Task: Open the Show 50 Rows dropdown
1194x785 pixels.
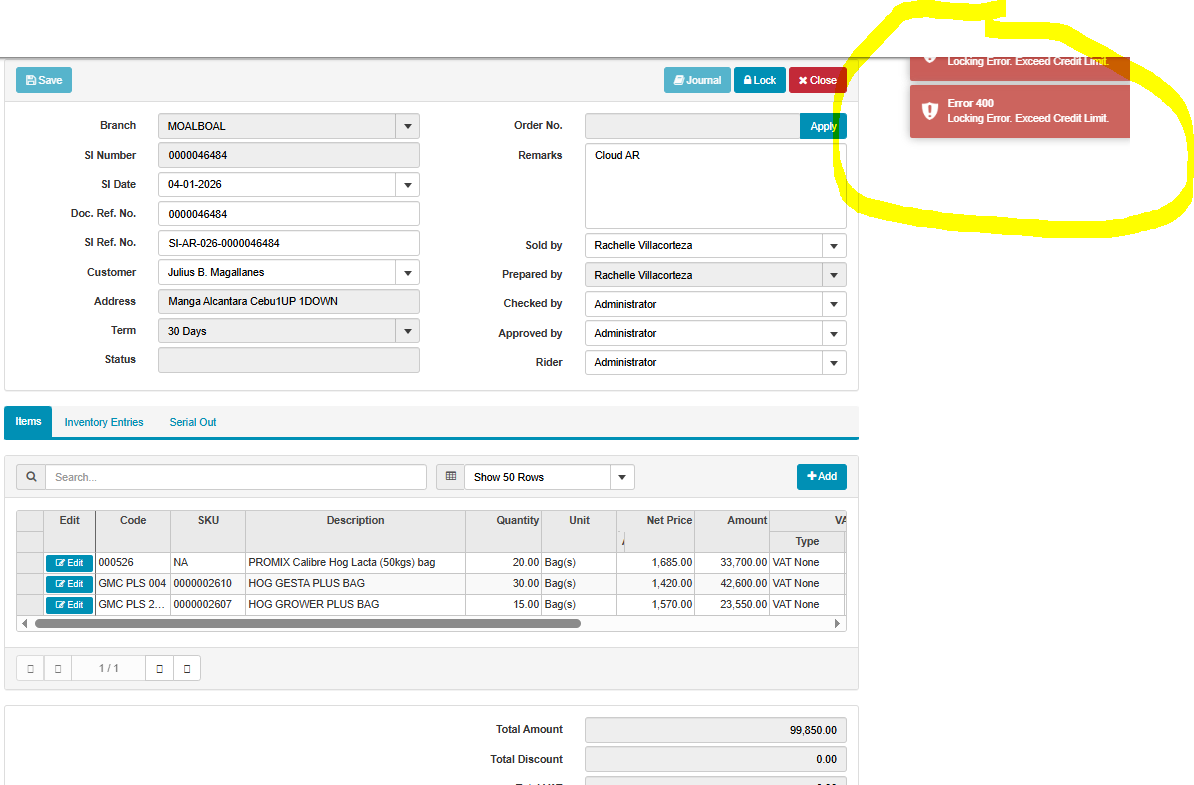Action: coord(622,477)
